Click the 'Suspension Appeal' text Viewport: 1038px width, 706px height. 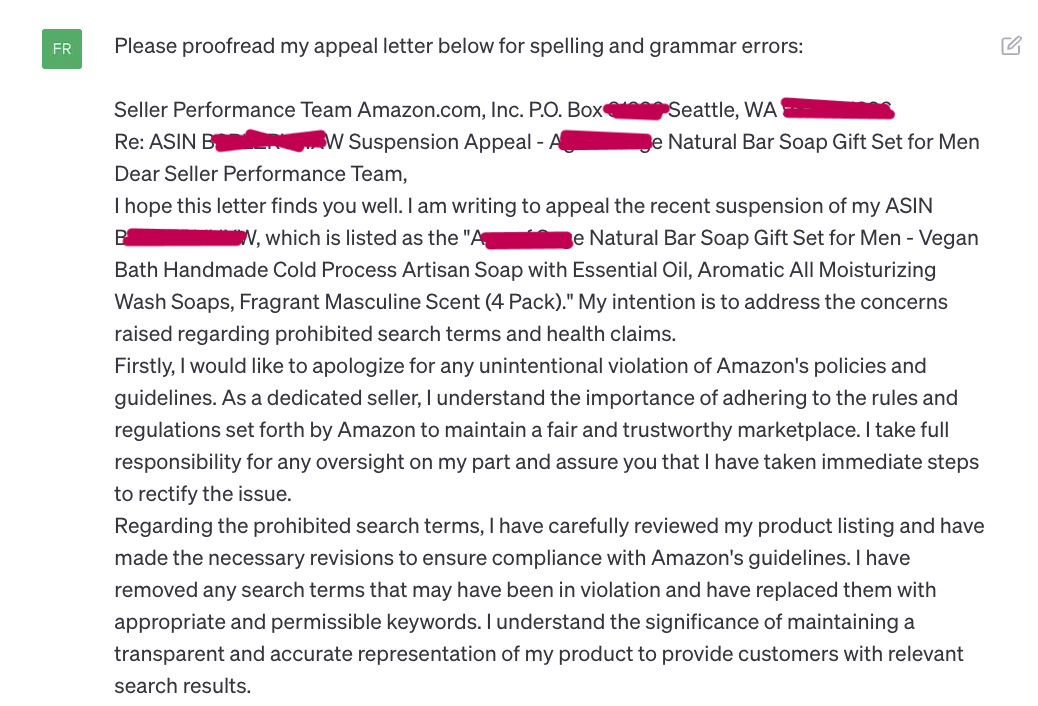444,142
